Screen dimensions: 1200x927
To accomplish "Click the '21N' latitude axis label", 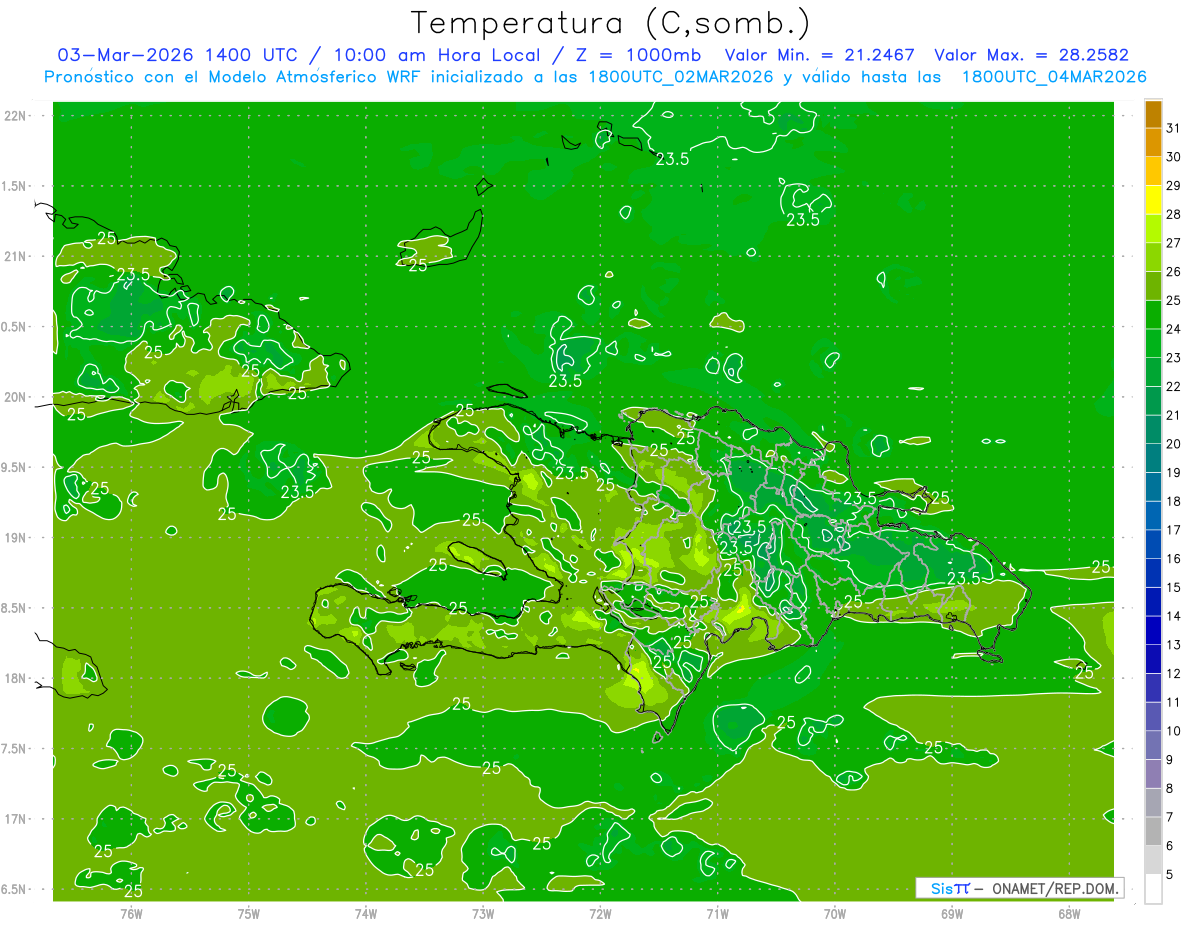I will (x=15, y=256).
